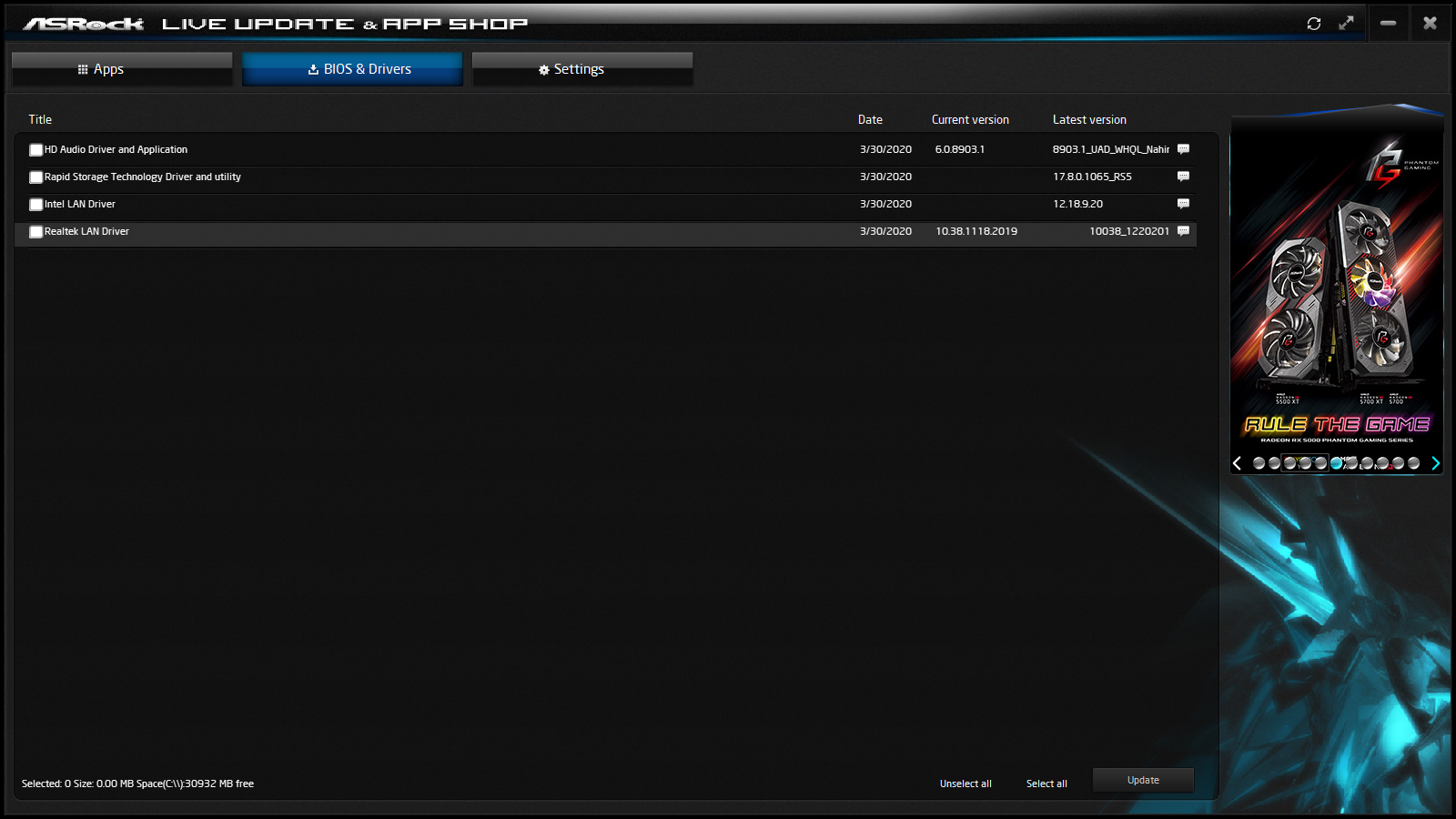This screenshot has width=1456, height=819.
Task: Click the date in the Intel LAN row
Action: (x=885, y=204)
